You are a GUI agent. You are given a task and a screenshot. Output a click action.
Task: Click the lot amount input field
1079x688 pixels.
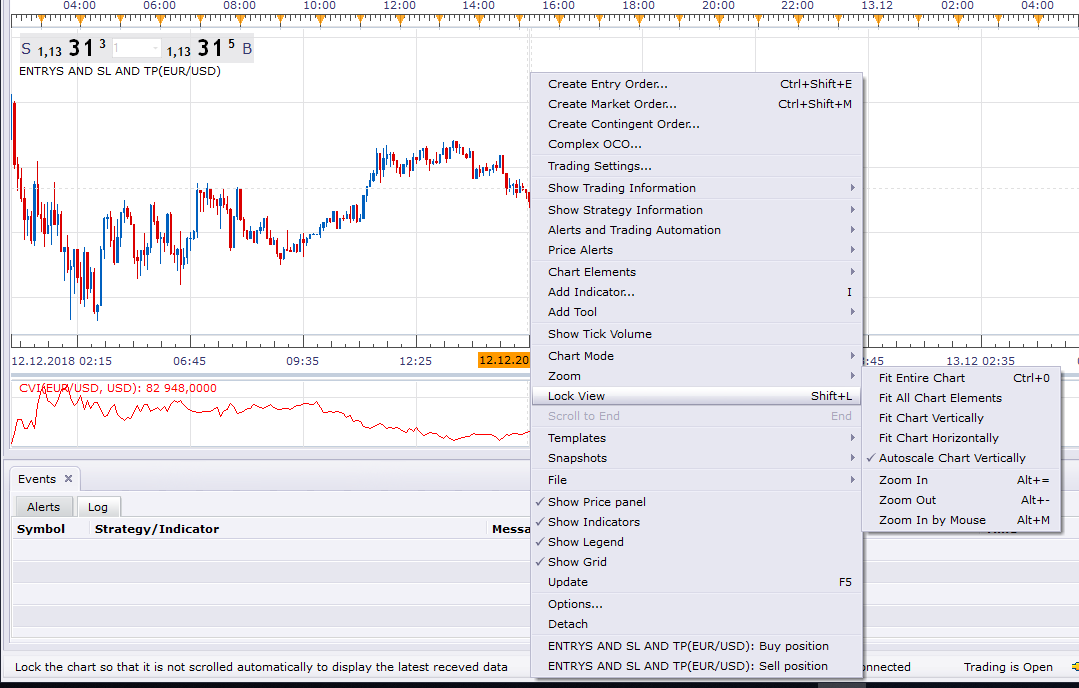136,49
